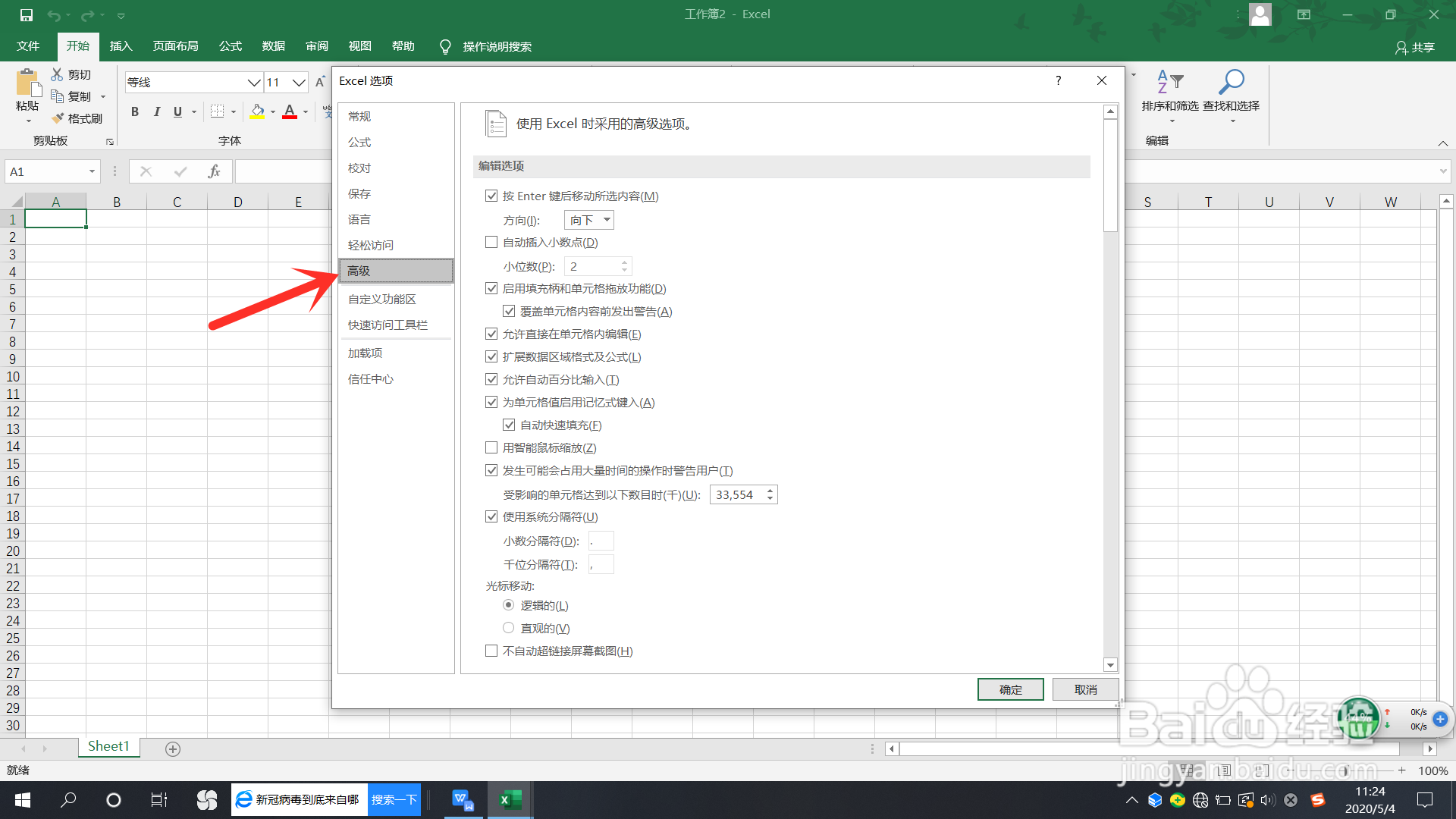Screen dimensions: 1456x819
Task: Select 自定义功能区 in options sidebar
Action: (396, 299)
